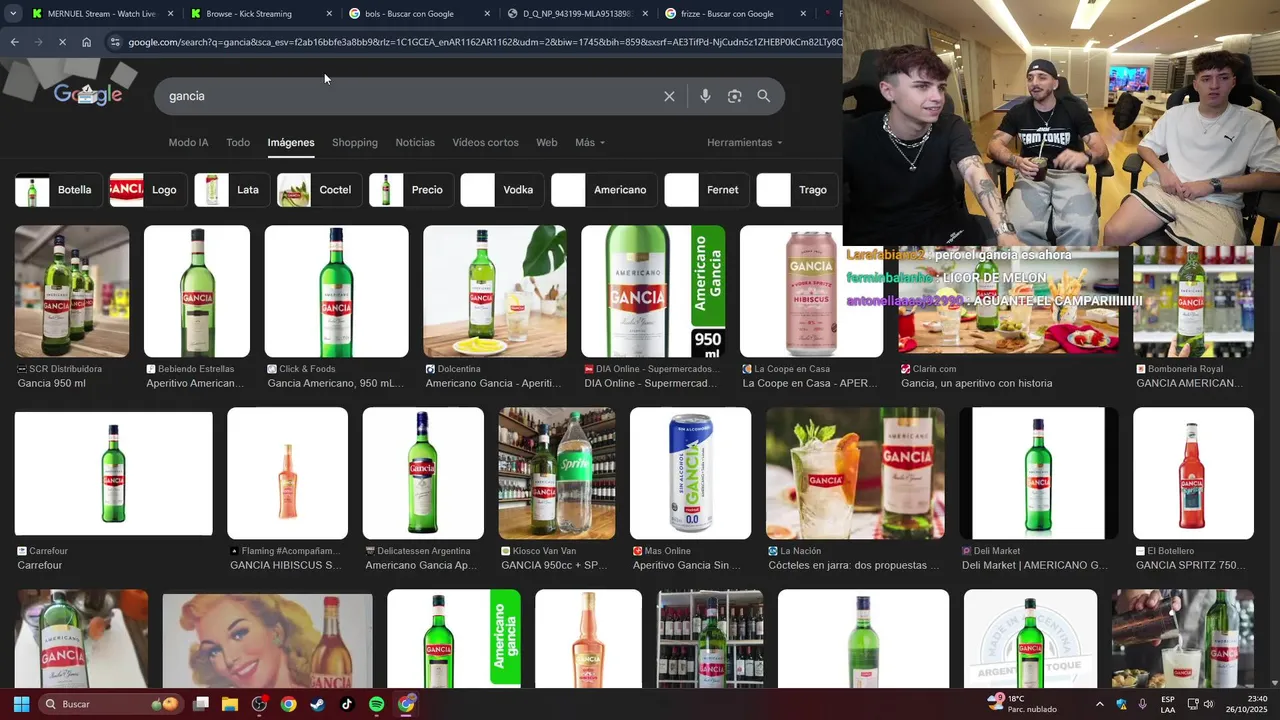Filter images by the Americano chip
Viewport: 1280px width, 720px height.
click(603, 190)
